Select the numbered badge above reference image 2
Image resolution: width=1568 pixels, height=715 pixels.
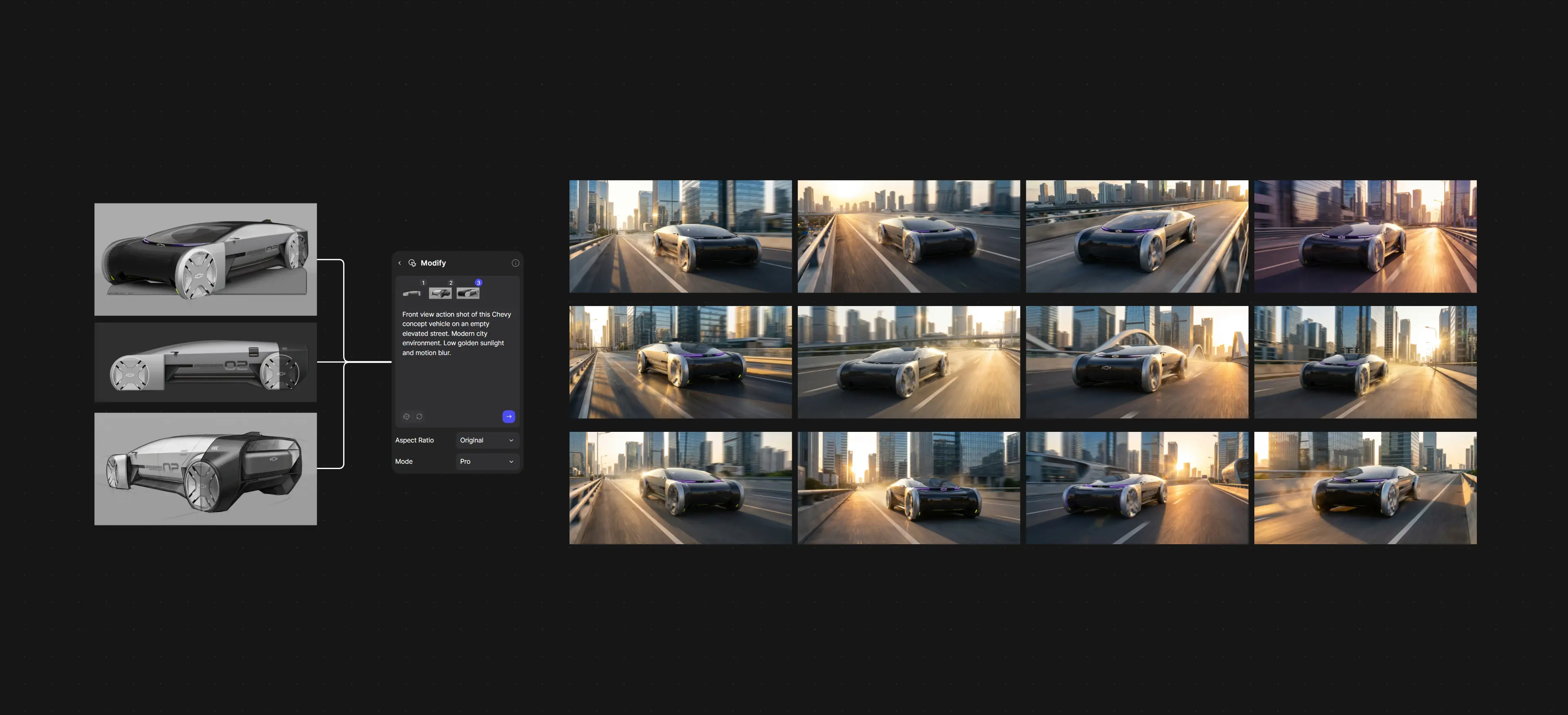click(451, 282)
